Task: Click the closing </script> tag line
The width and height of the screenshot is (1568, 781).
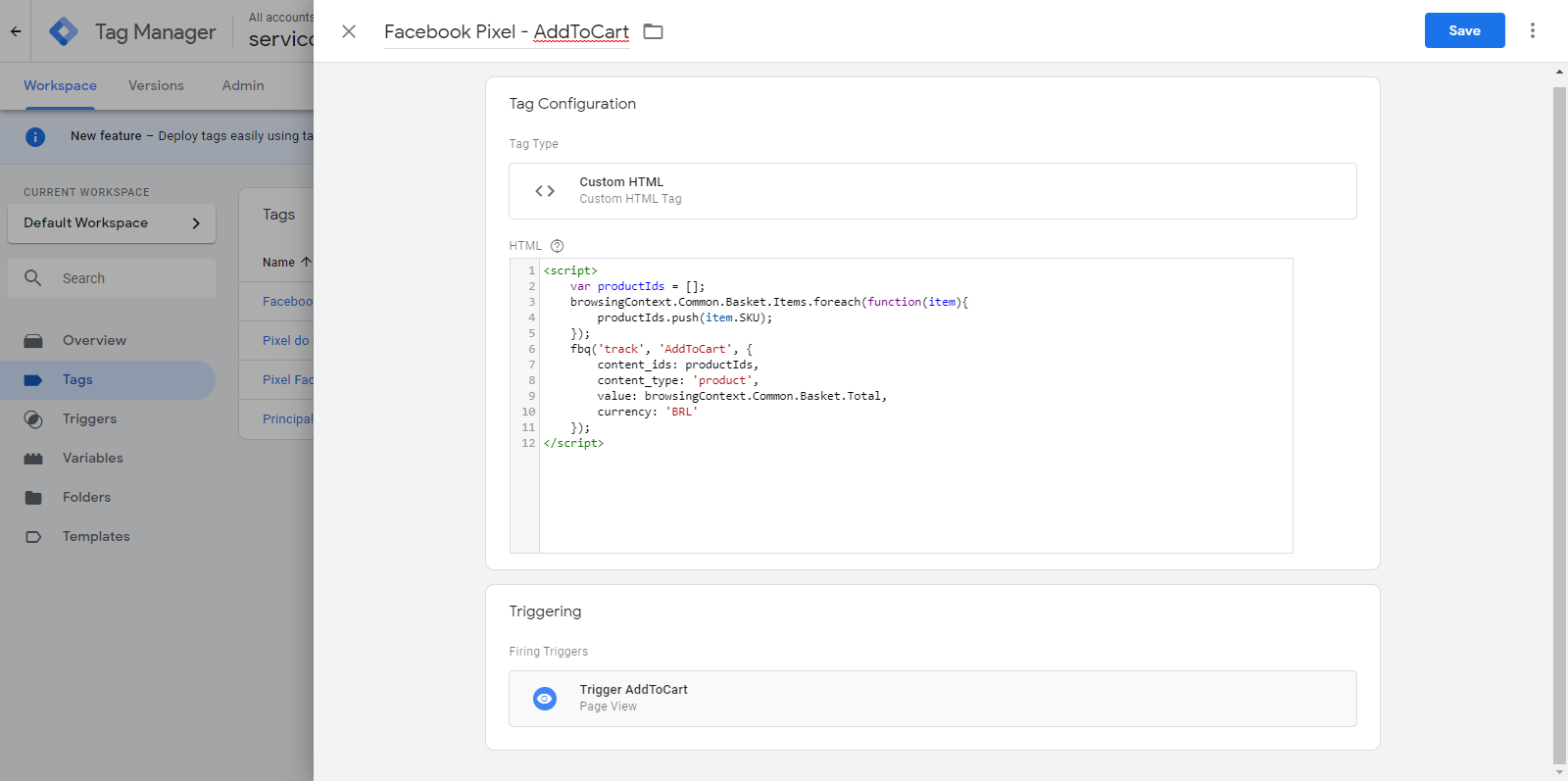Action: 574,443
